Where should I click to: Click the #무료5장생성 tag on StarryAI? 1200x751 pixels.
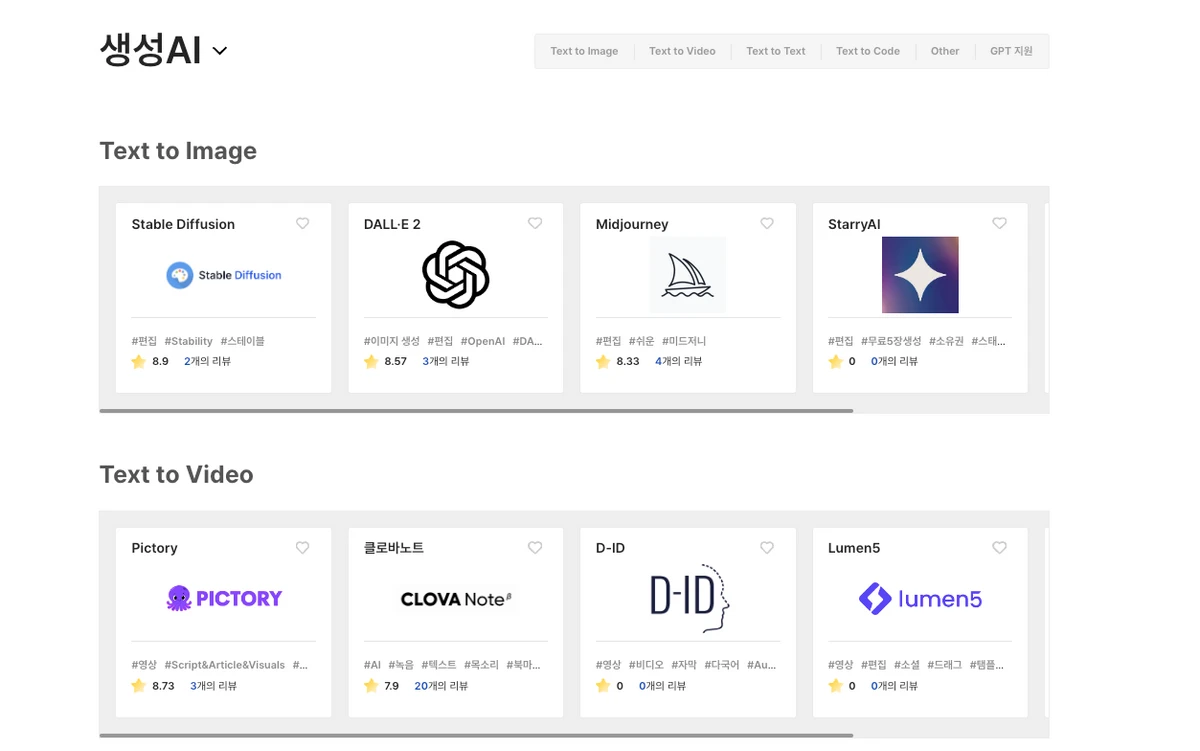pyautogui.click(x=891, y=341)
